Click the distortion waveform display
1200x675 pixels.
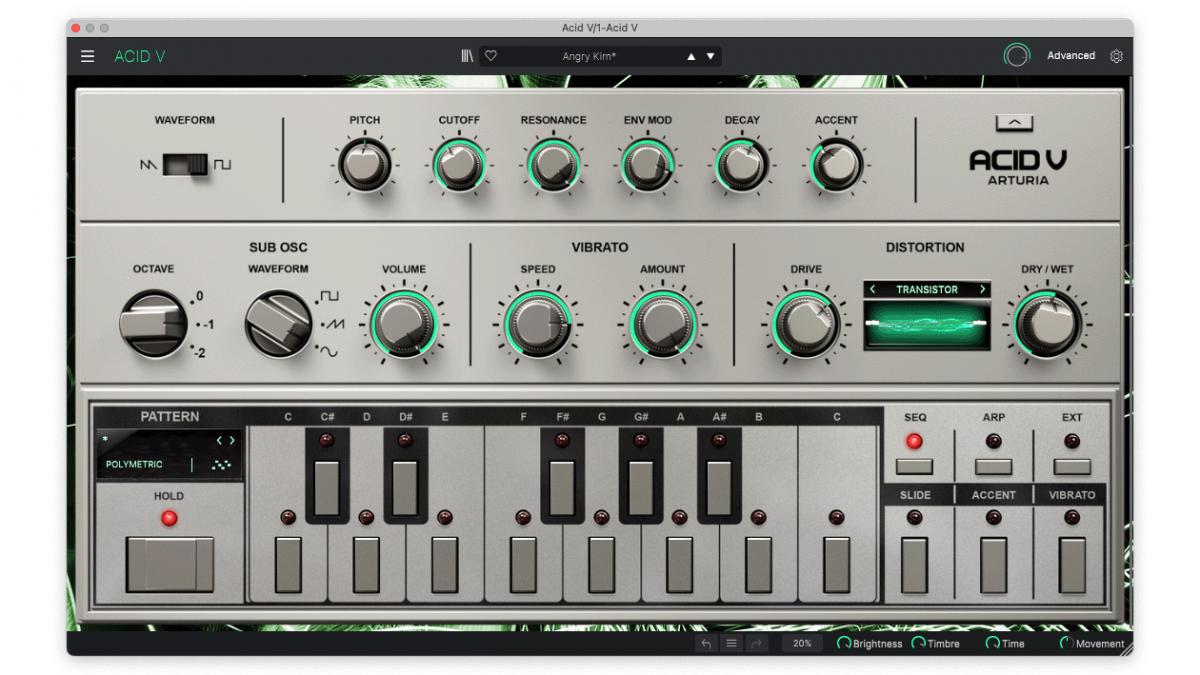[927, 326]
